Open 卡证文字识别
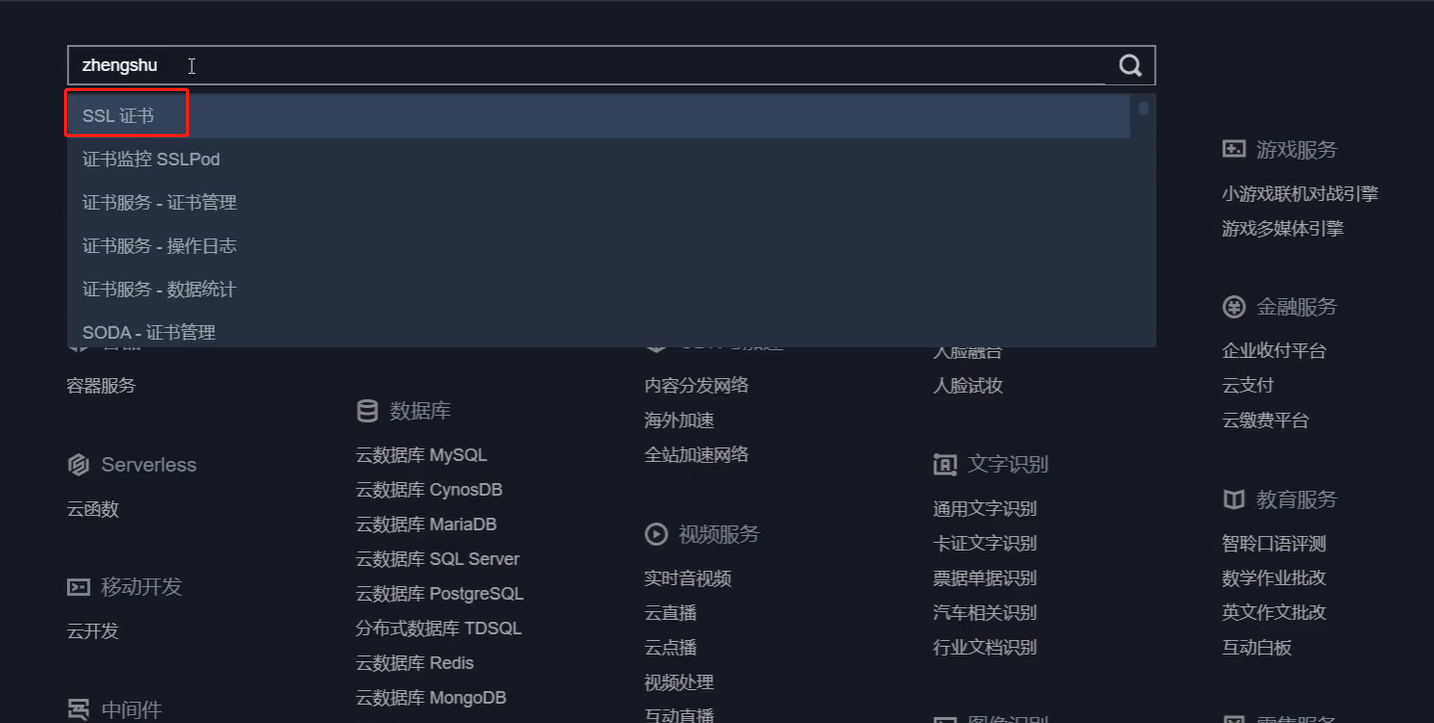 (x=985, y=544)
